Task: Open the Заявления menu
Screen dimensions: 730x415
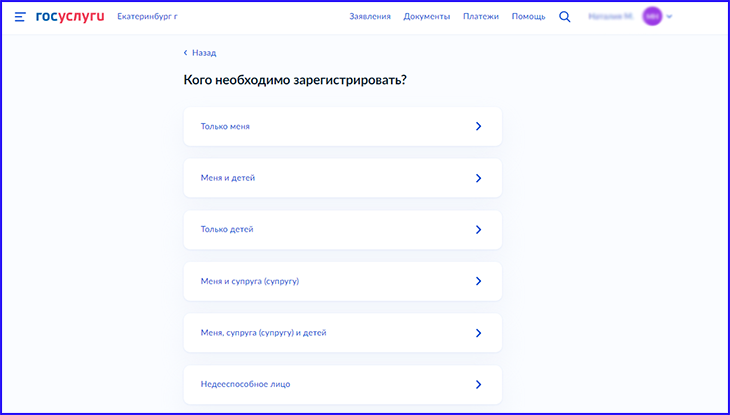Action: (370, 17)
